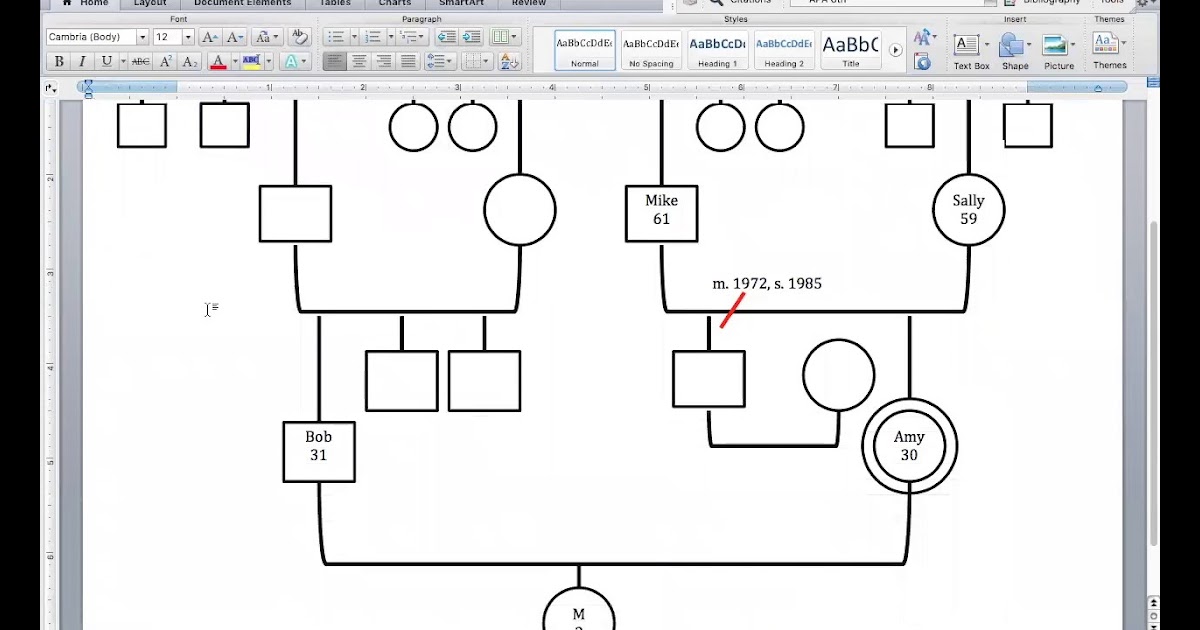This screenshot has width=1200, height=630.
Task: Apply the Normal style
Action: click(x=585, y=50)
